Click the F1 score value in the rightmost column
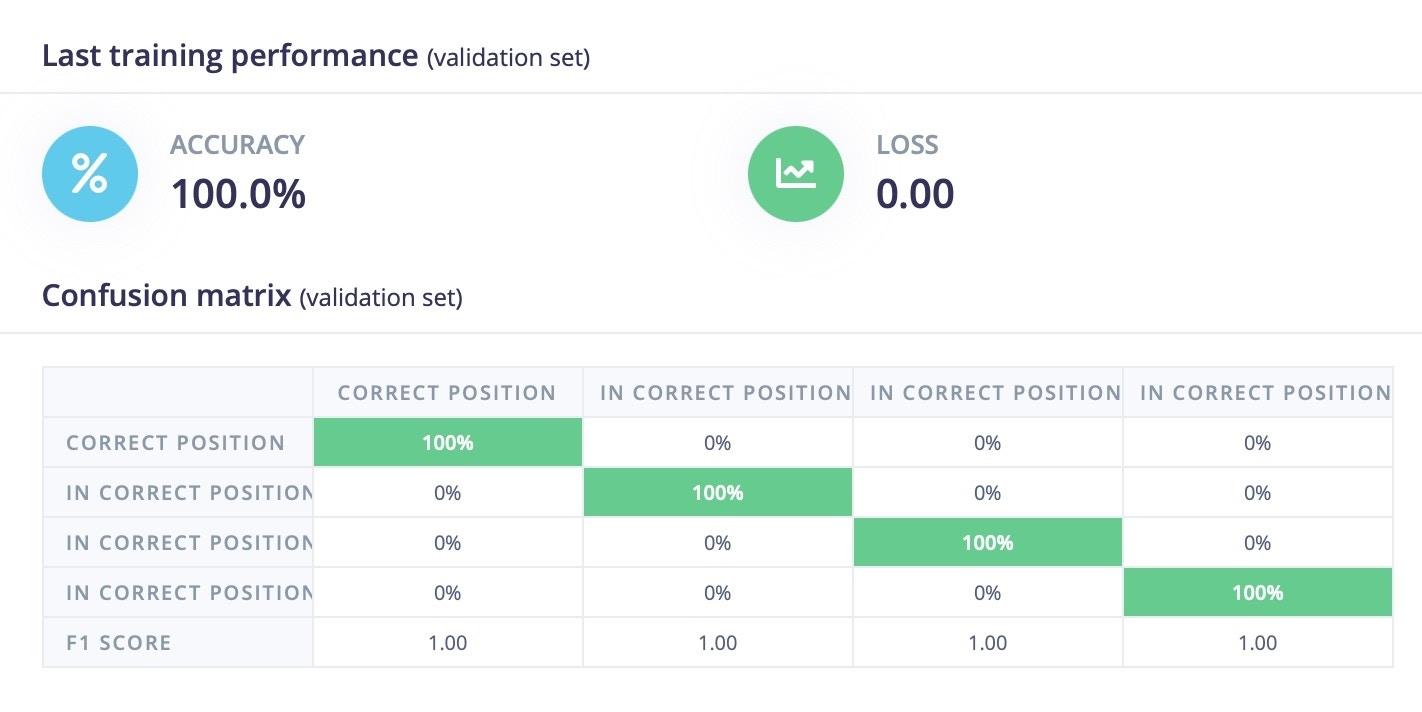 [1257, 643]
